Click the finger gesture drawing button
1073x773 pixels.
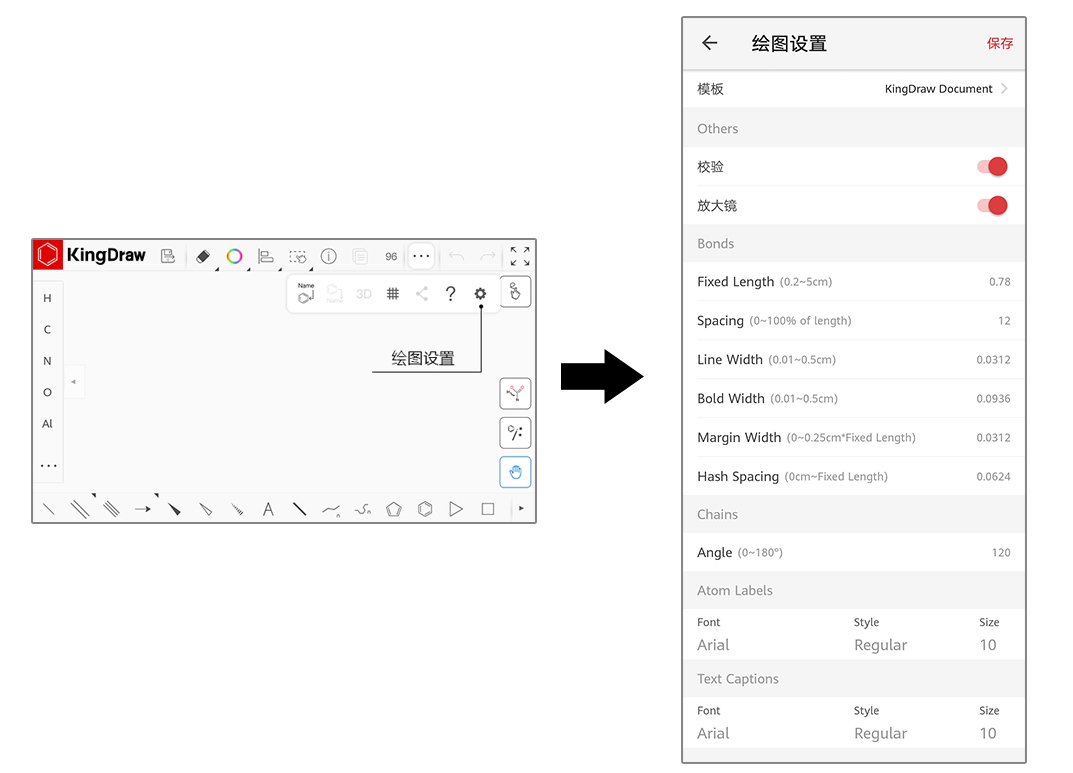(516, 292)
